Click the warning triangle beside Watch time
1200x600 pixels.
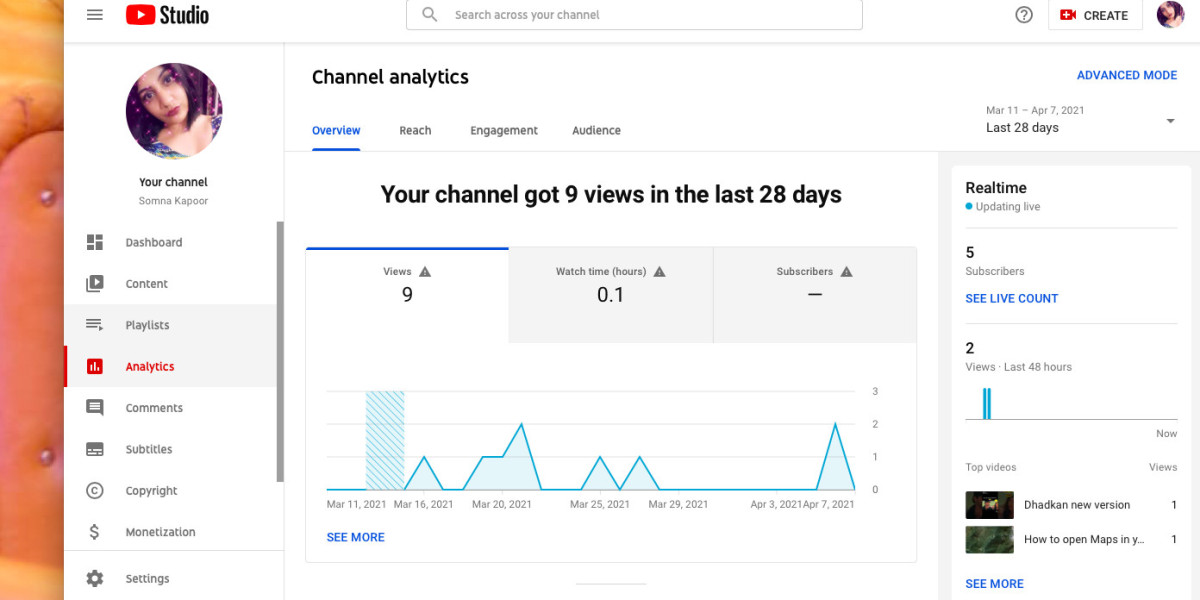pos(659,272)
